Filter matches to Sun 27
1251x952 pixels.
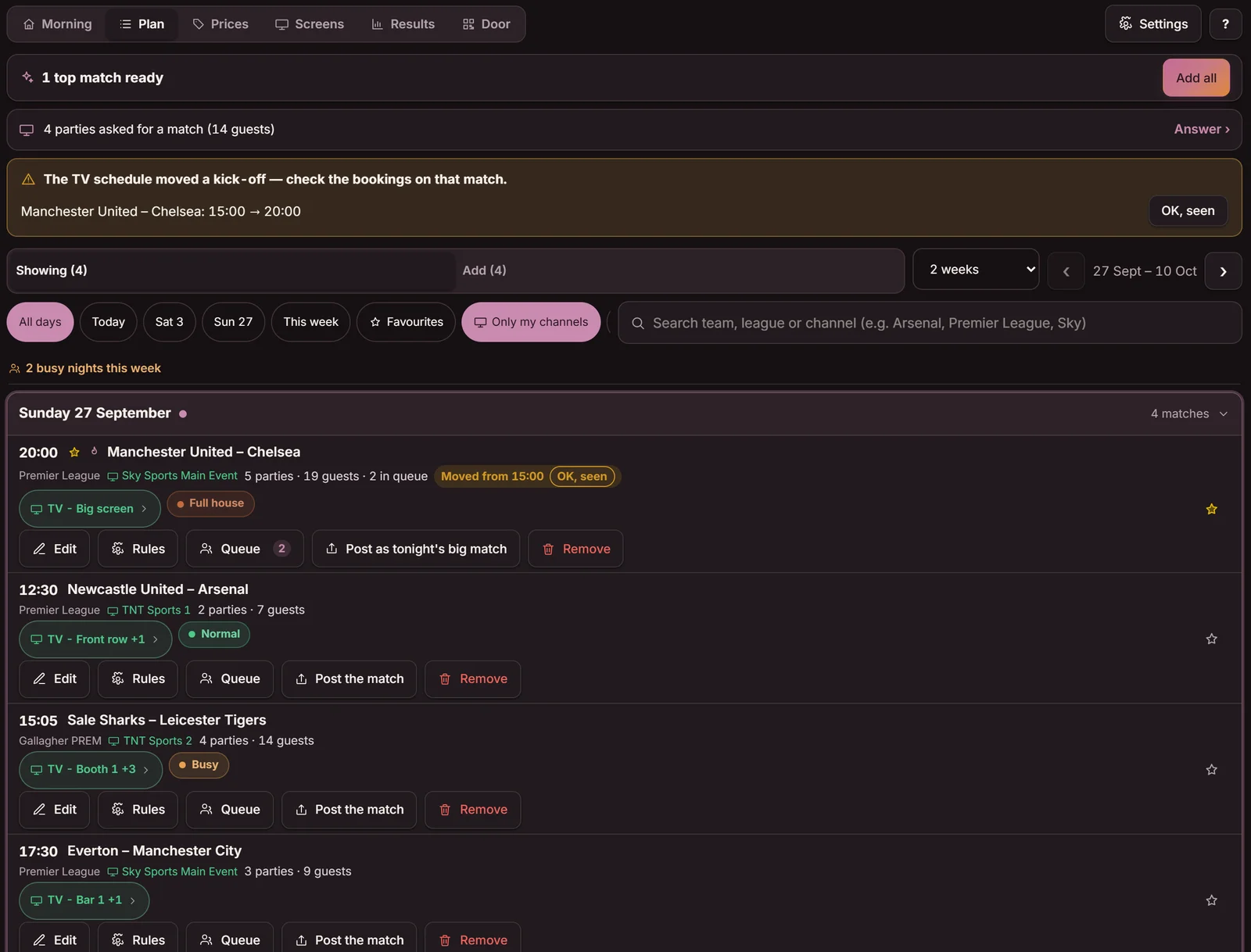(x=233, y=322)
